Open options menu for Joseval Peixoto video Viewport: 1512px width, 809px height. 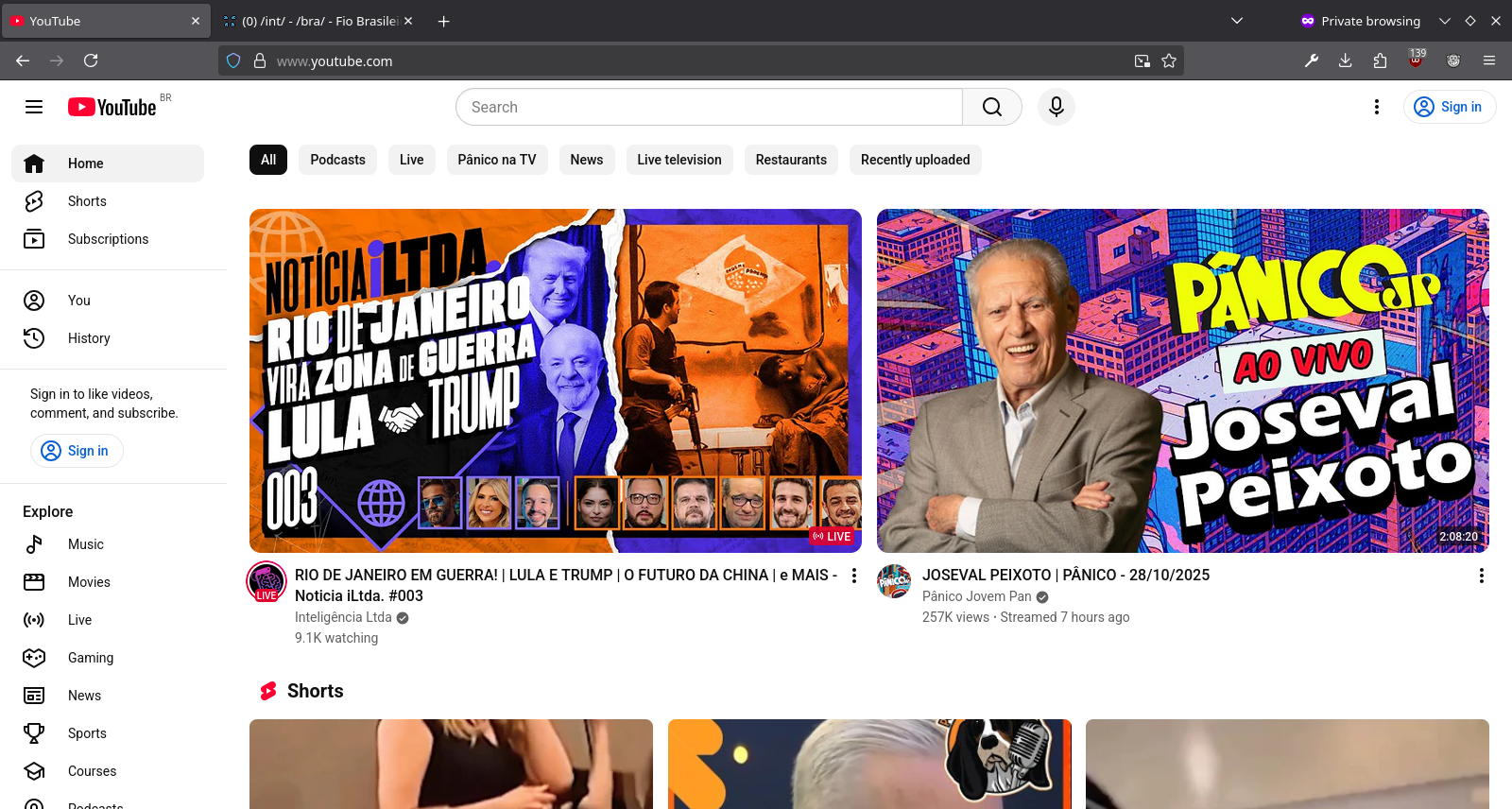point(1482,576)
